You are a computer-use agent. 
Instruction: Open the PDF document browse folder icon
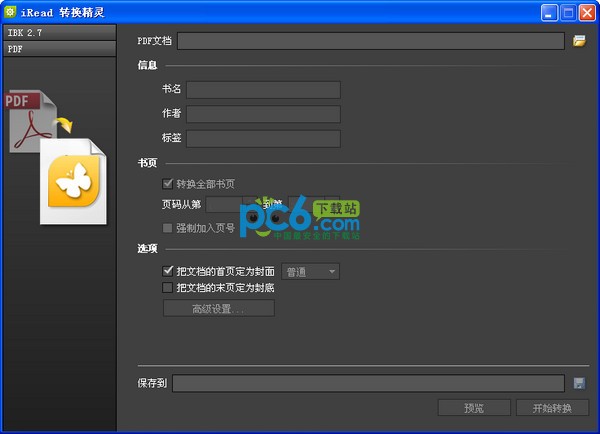(579, 41)
